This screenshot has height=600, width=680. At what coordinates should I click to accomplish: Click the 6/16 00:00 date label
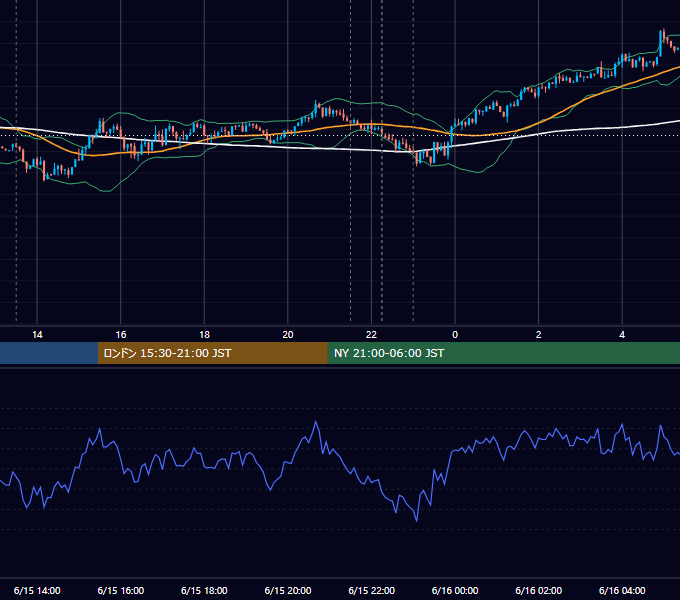(x=455, y=590)
